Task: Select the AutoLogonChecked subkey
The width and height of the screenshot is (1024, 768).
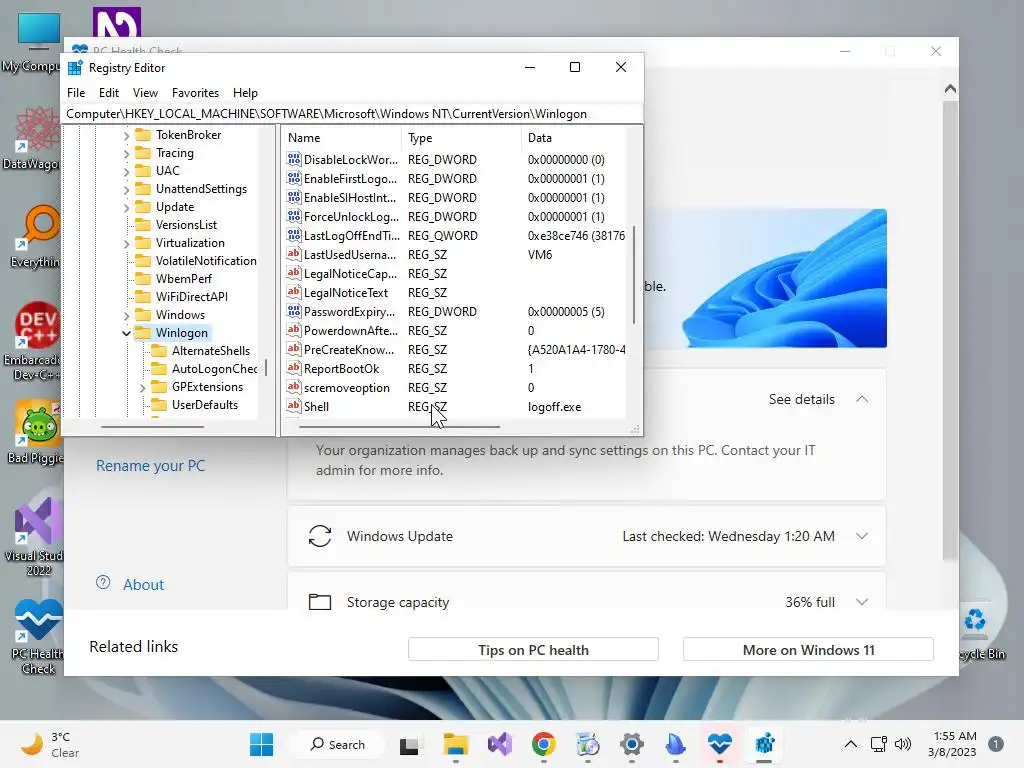Action: 214,368
